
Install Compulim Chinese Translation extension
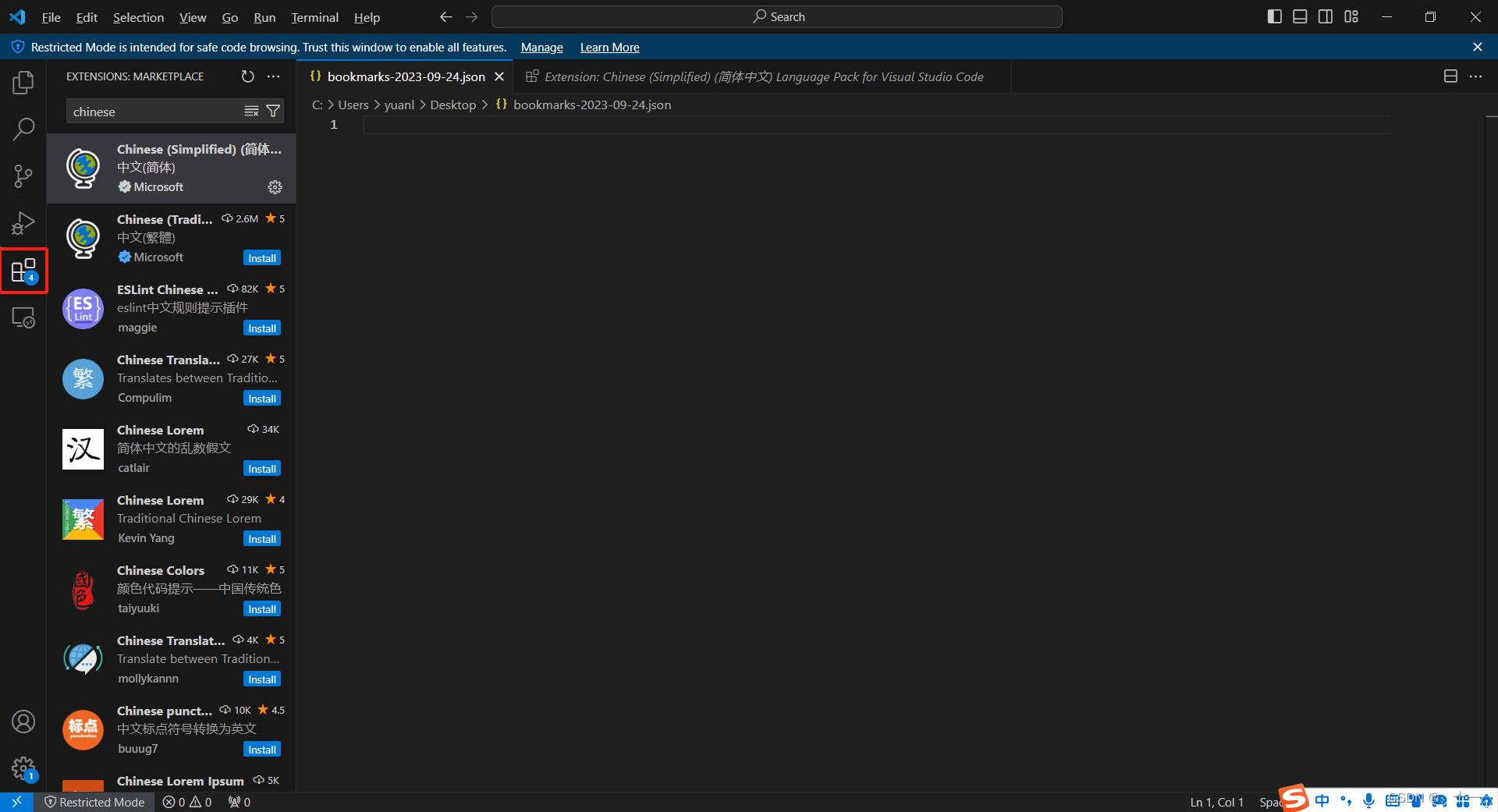point(262,399)
